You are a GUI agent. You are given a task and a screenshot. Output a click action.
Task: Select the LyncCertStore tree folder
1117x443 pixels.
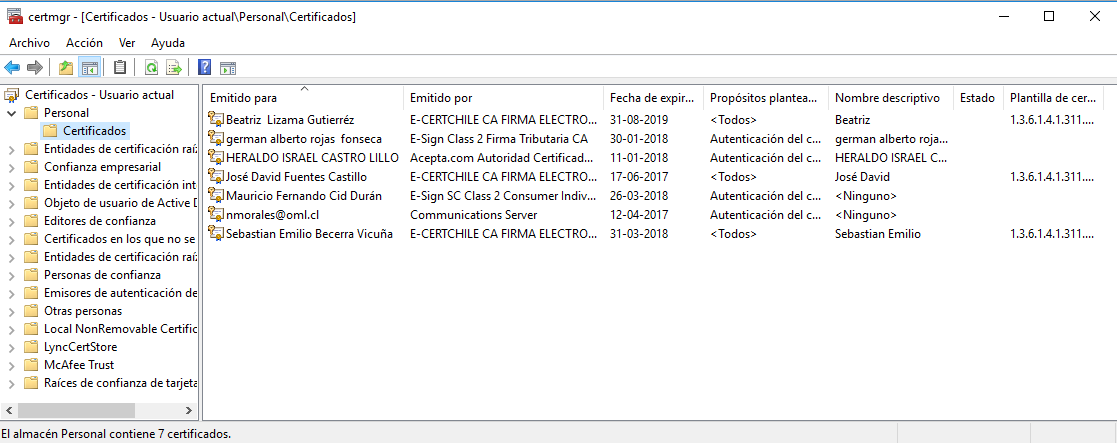coord(82,347)
